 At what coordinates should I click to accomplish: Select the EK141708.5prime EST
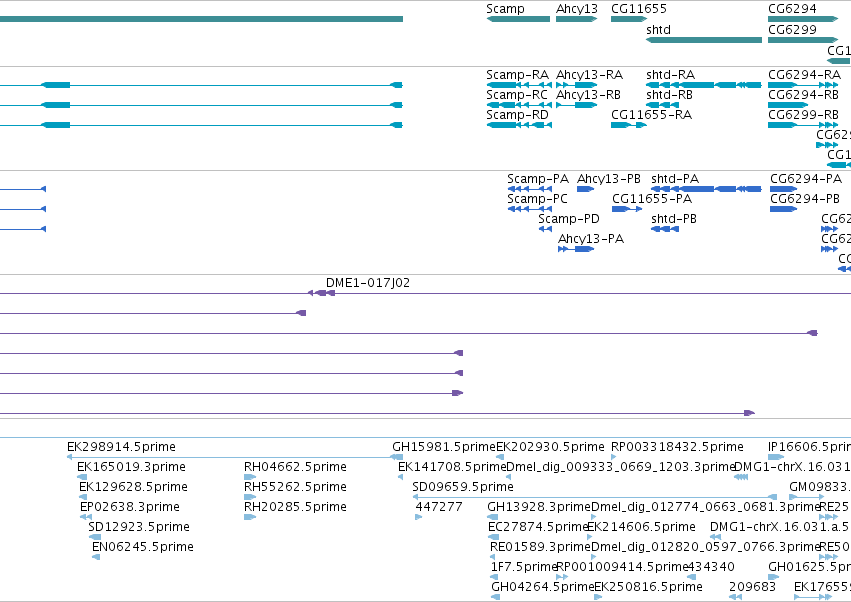(401, 477)
